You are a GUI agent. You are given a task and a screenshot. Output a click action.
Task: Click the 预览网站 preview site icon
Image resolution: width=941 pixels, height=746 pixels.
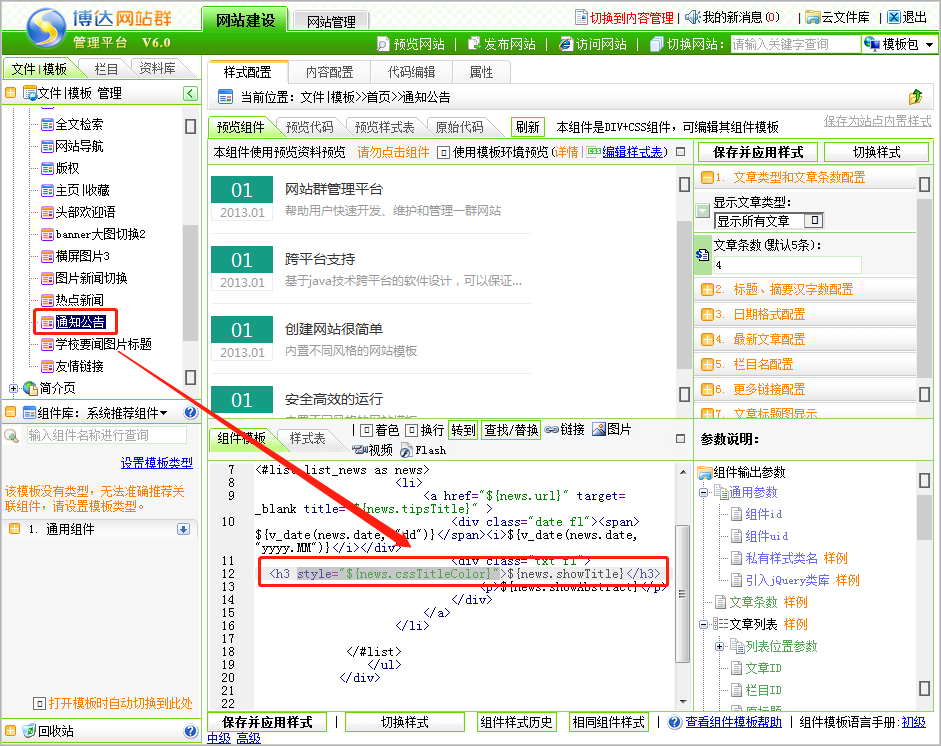click(383, 44)
